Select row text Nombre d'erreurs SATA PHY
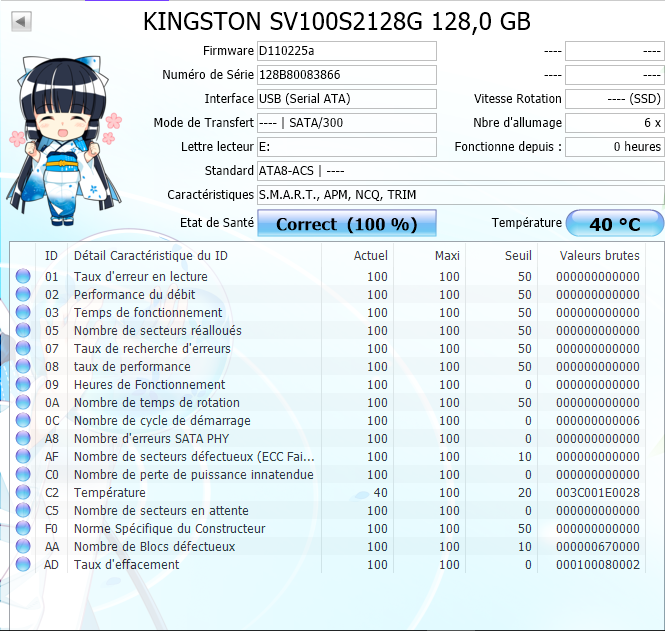This screenshot has width=665, height=631. pos(151,438)
